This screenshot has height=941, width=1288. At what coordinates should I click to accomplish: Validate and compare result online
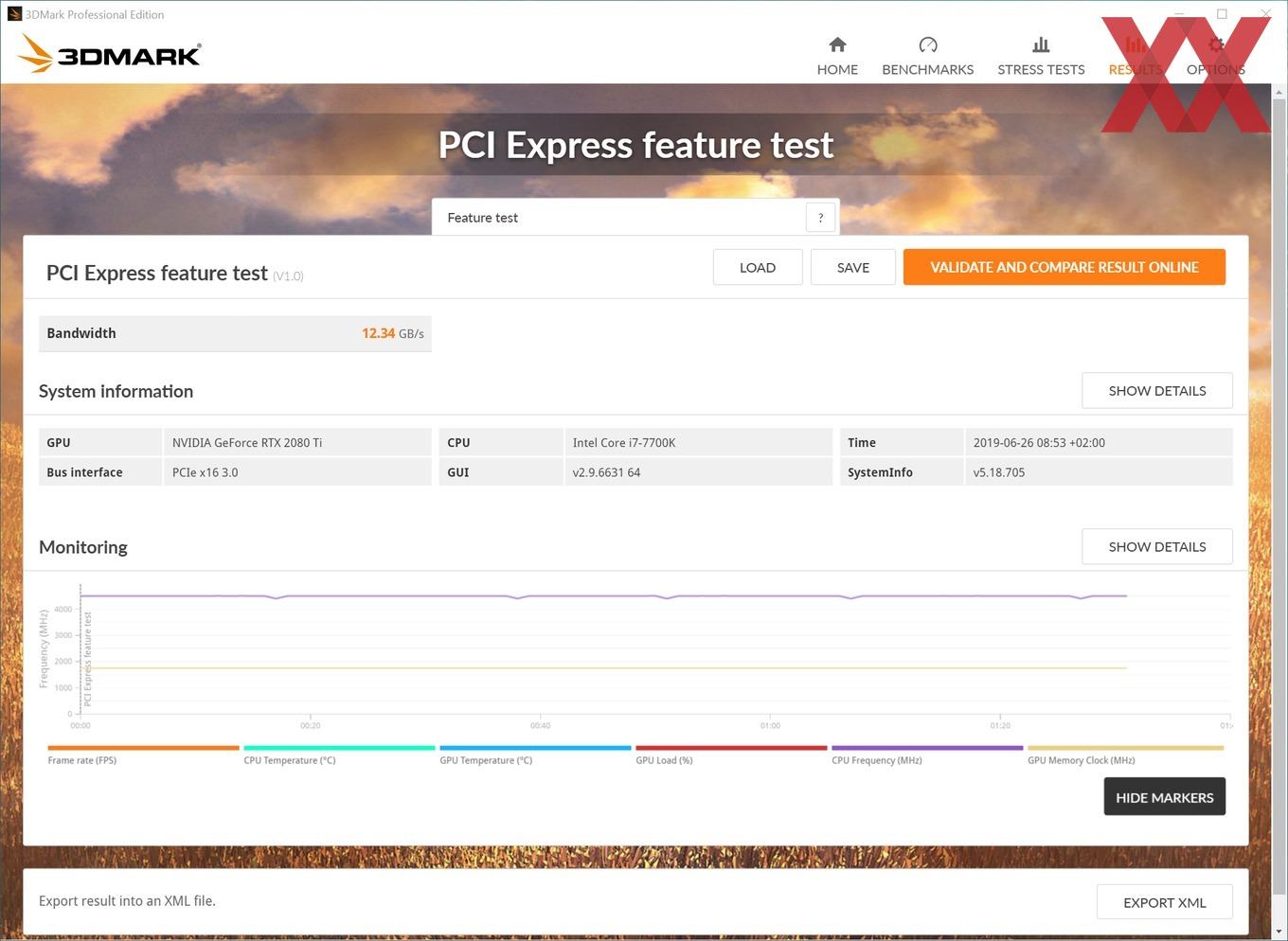tap(1064, 267)
